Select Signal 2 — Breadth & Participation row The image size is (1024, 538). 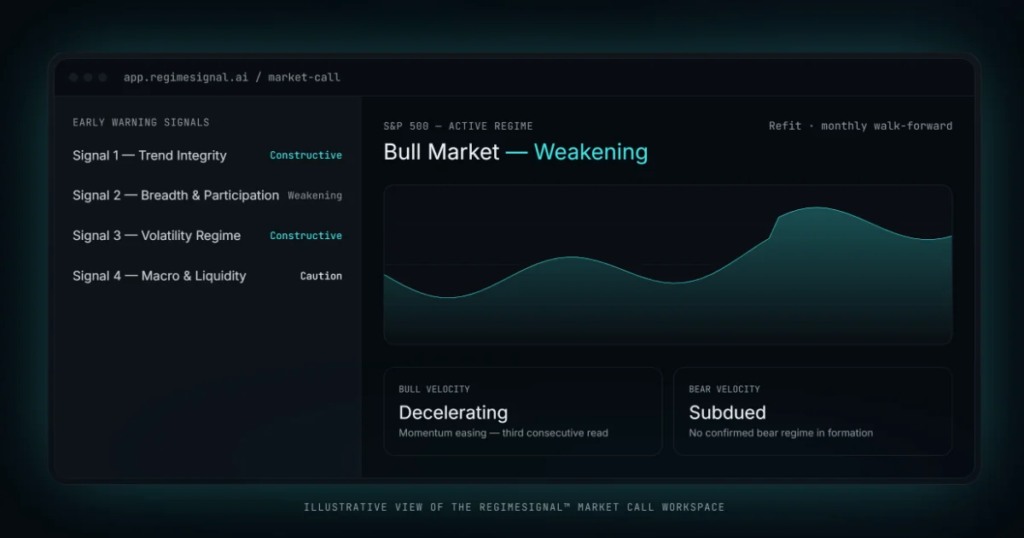pyautogui.click(x=207, y=195)
